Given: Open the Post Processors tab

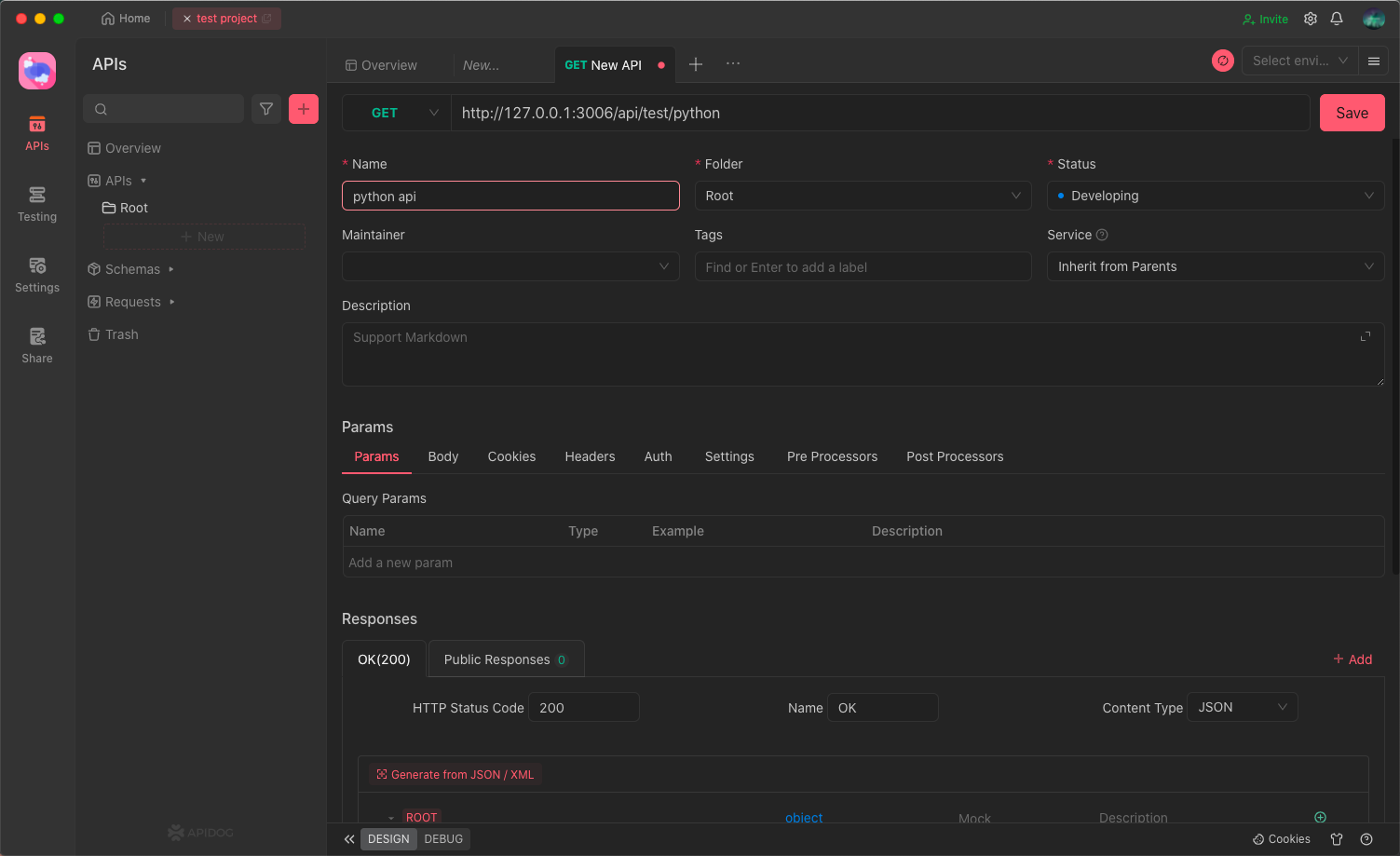Looking at the screenshot, I should [x=955, y=456].
